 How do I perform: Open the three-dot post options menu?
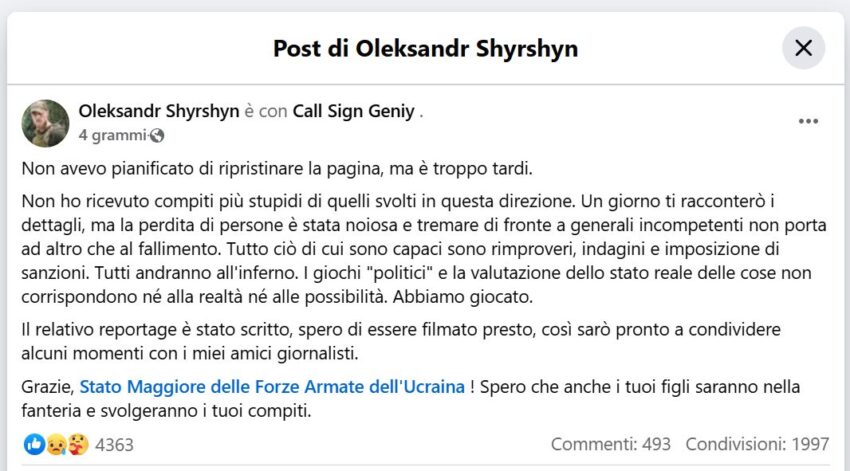click(808, 121)
